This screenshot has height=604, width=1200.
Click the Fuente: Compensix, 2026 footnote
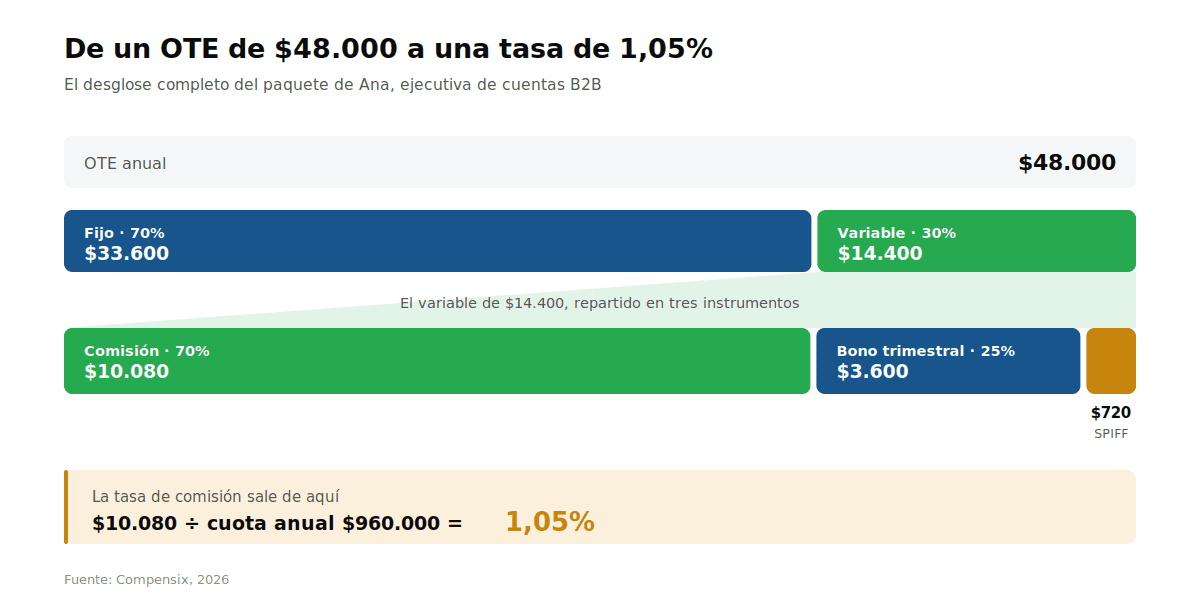[x=146, y=580]
